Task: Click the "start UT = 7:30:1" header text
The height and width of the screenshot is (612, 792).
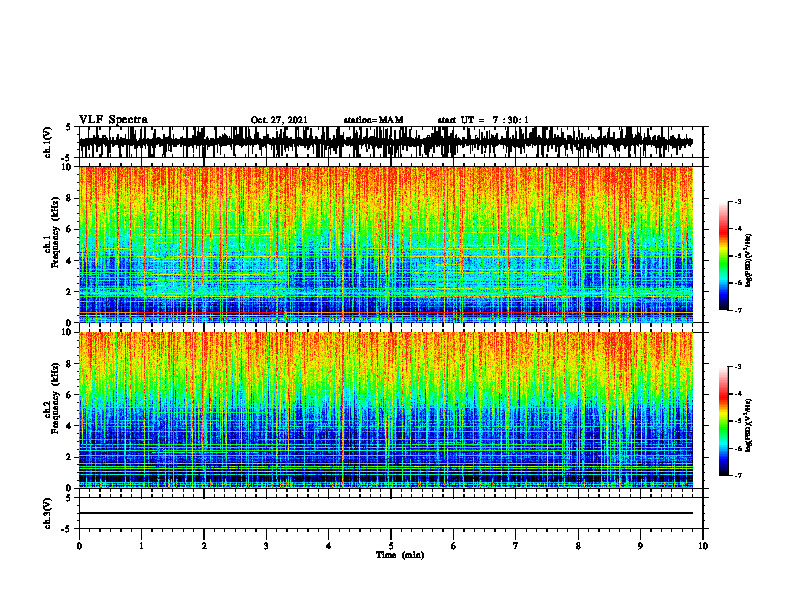Action: point(483,120)
